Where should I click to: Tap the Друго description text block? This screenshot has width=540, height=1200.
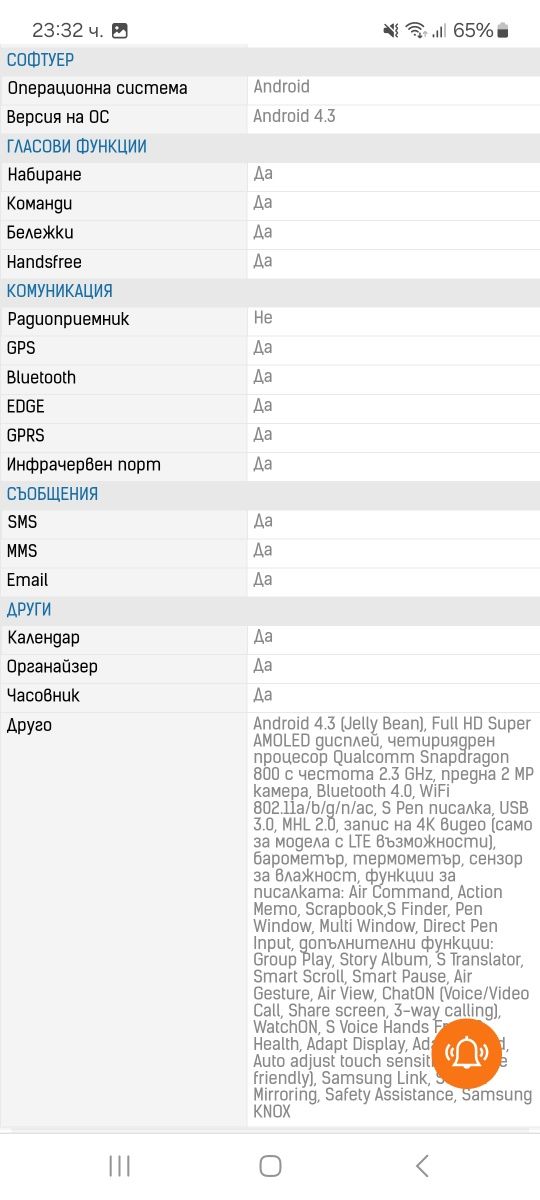point(393,917)
